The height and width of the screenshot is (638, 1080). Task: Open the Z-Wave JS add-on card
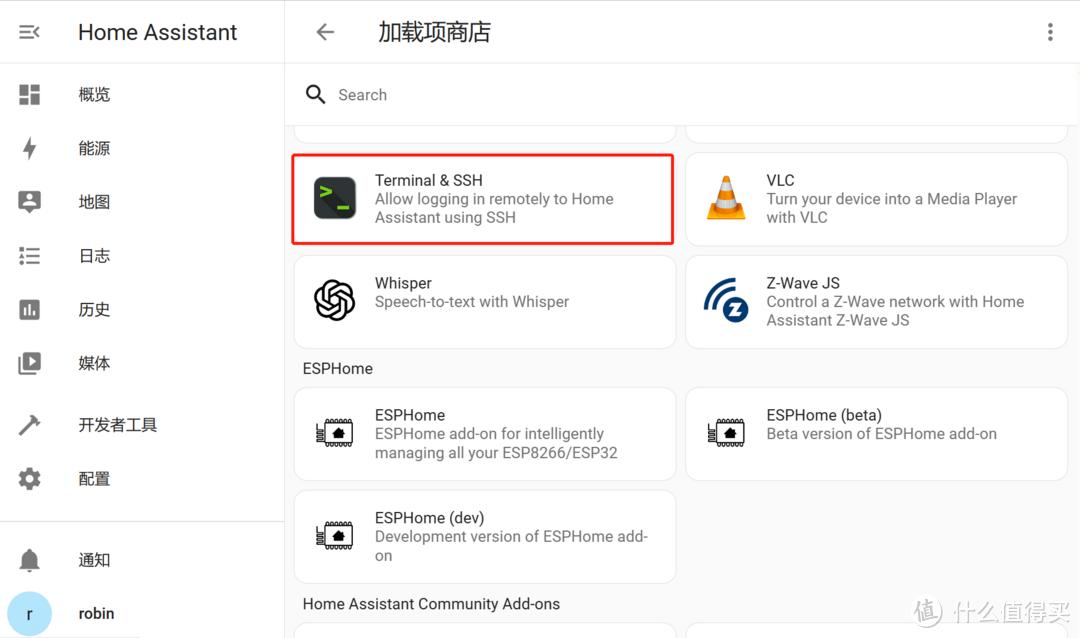[x=876, y=301]
